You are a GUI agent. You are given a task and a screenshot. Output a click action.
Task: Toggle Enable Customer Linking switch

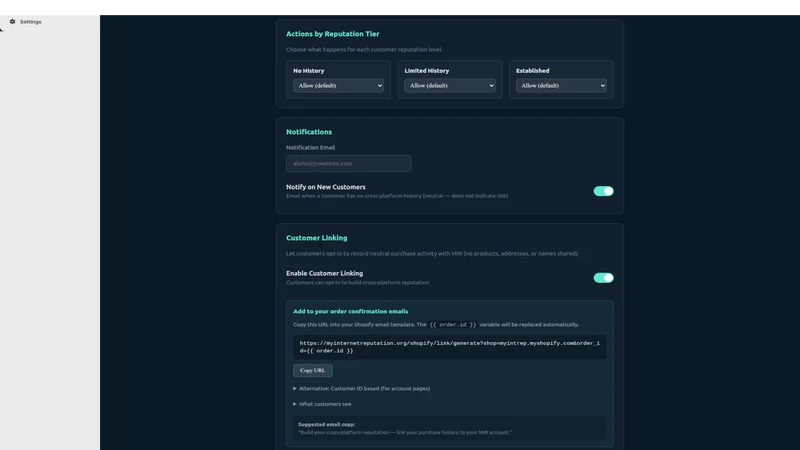coord(603,278)
